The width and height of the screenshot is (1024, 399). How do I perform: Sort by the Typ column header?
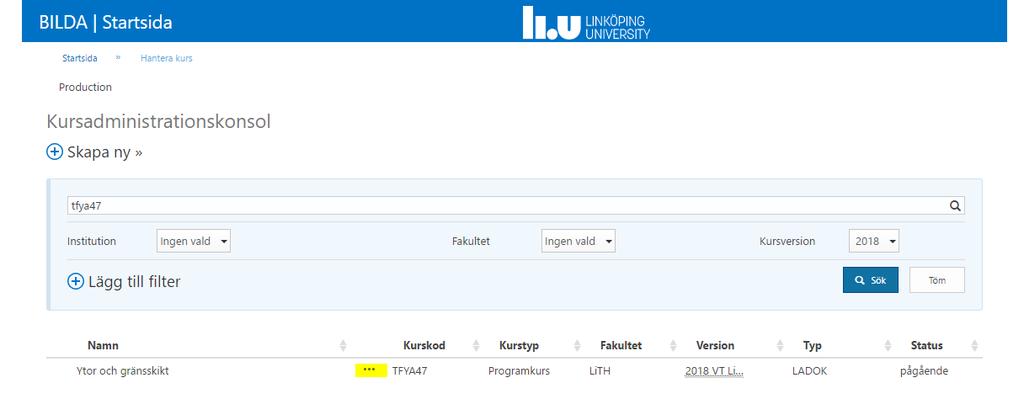point(812,346)
